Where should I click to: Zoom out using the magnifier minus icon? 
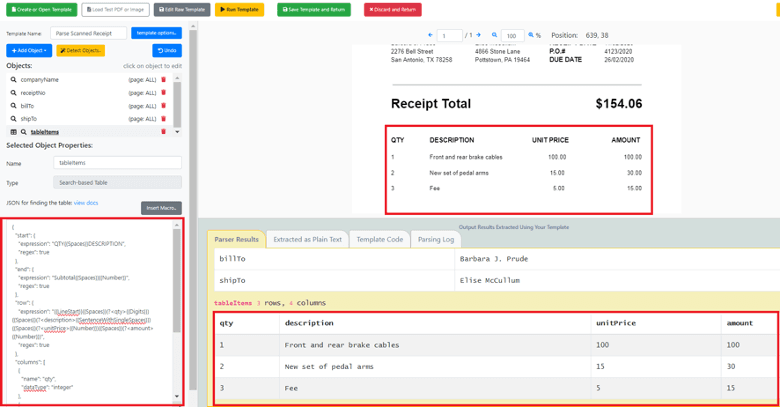pyautogui.click(x=494, y=35)
